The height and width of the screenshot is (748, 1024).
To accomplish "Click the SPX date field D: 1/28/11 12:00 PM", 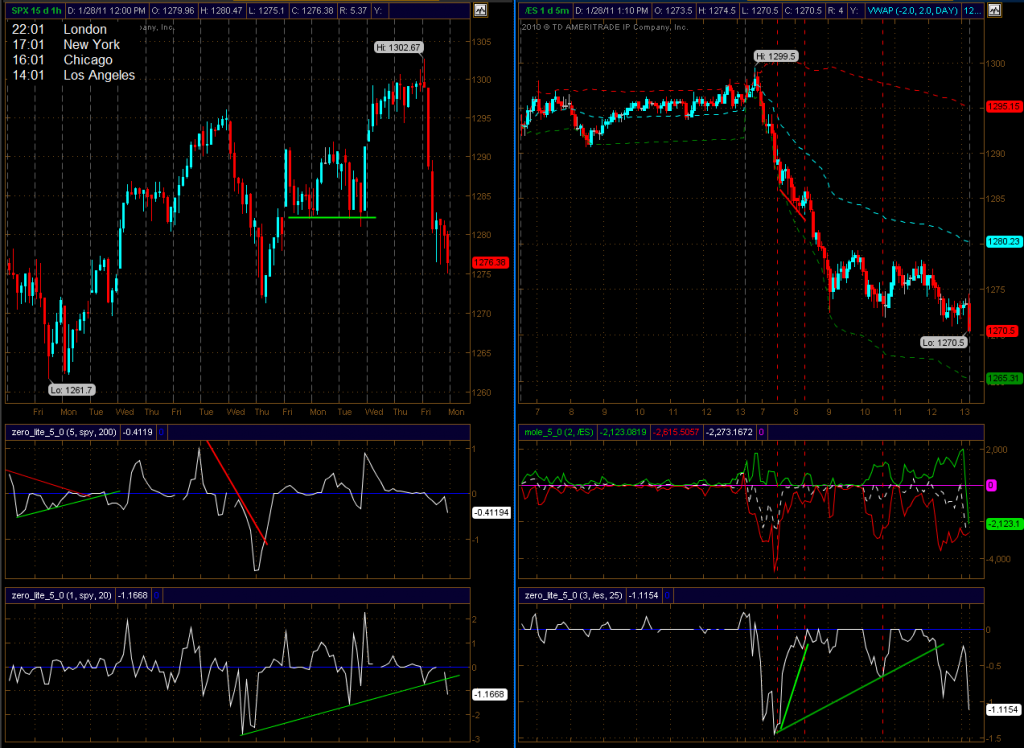I will pyautogui.click(x=107, y=10).
